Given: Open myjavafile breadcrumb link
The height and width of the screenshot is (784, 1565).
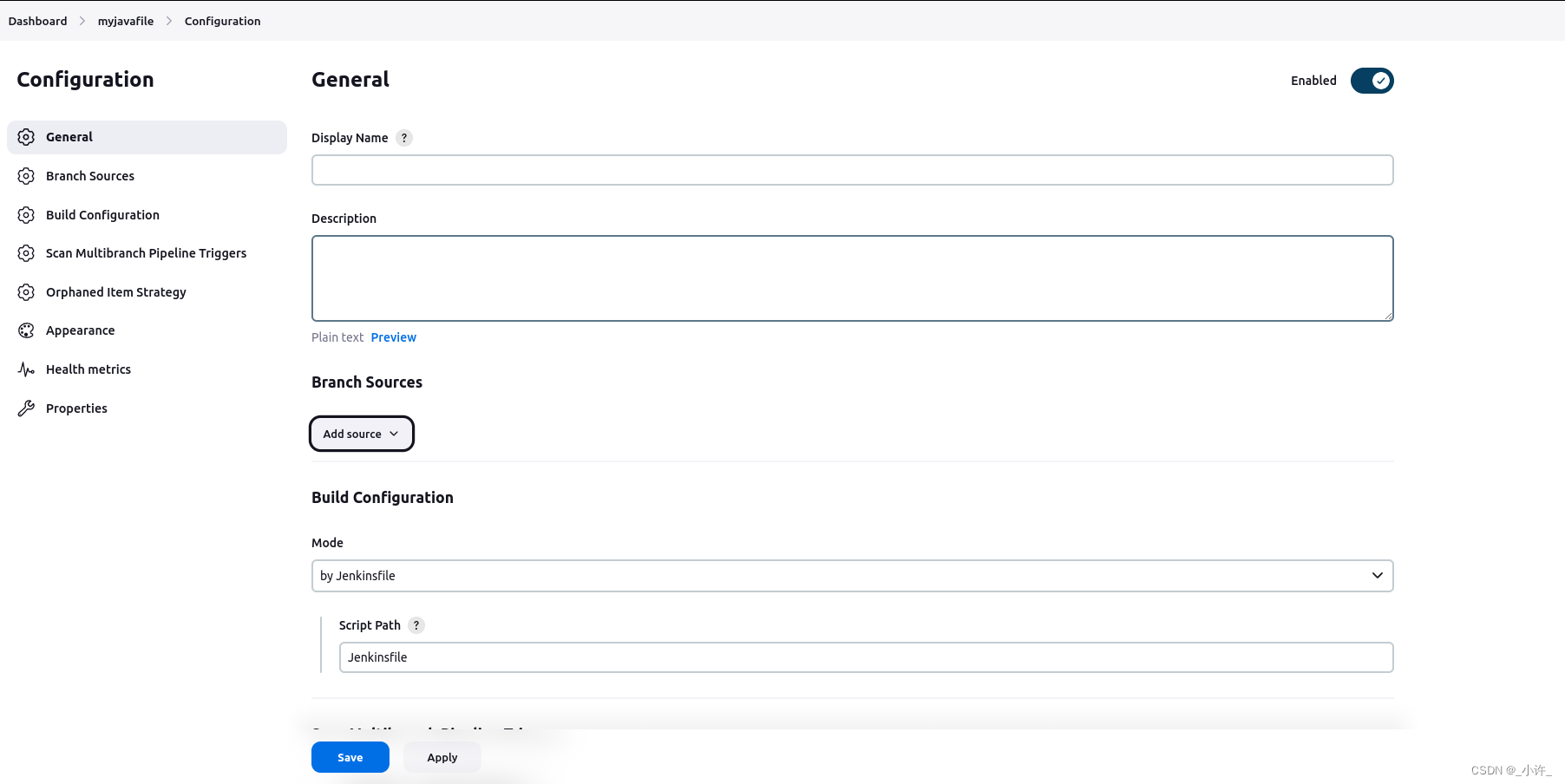Looking at the screenshot, I should 126,21.
